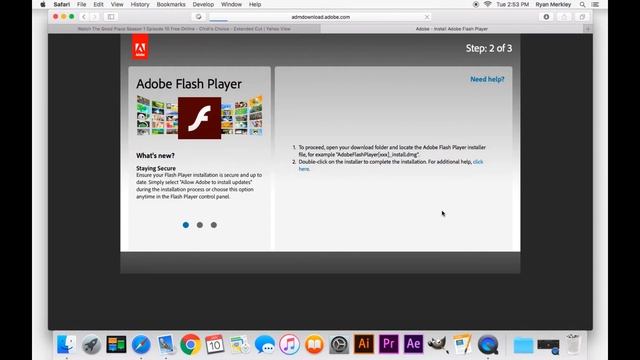Viewport: 640px width, 360px height.
Task: Open the Develop menu
Action: coord(203,4)
